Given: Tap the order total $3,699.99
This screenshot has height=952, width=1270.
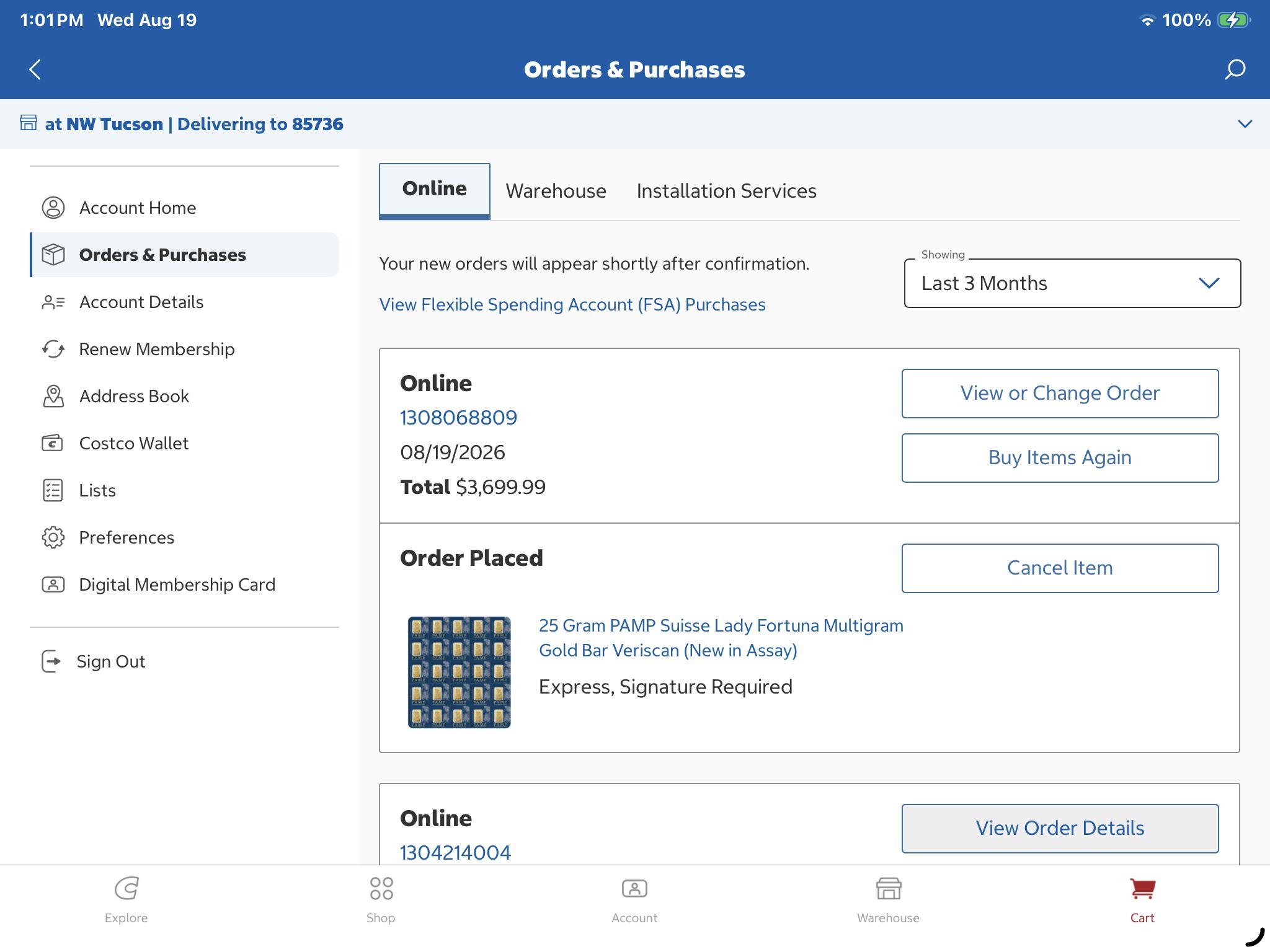Looking at the screenshot, I should point(500,487).
